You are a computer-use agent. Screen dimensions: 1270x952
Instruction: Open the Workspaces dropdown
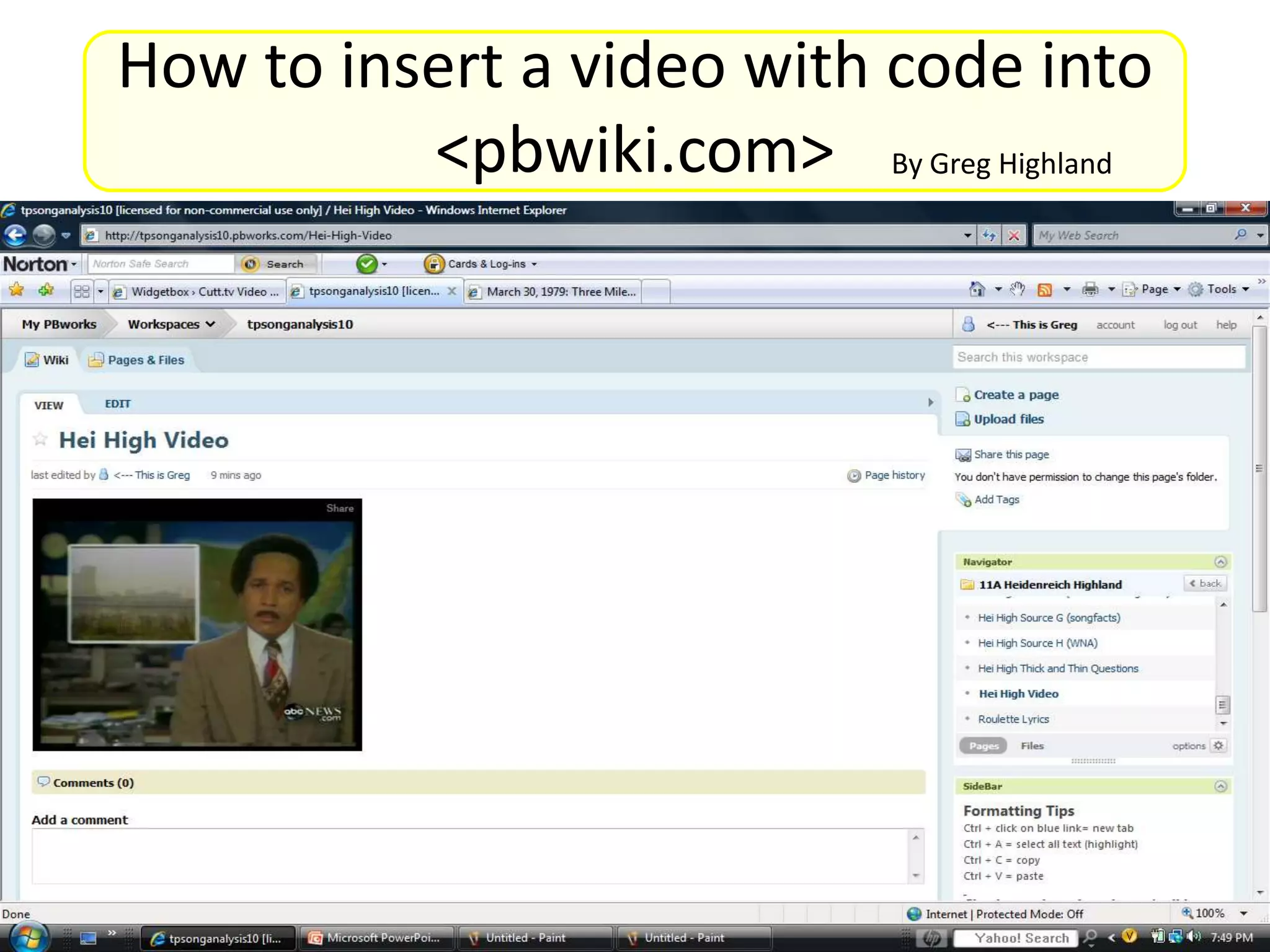pyautogui.click(x=171, y=324)
